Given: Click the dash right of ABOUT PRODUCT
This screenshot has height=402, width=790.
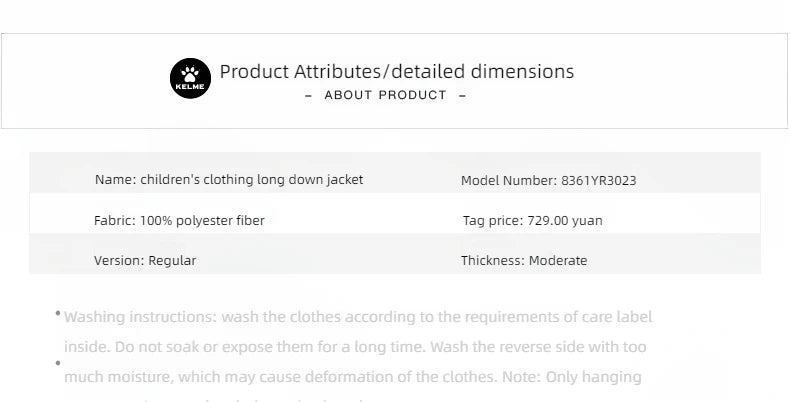Looking at the screenshot, I should 462,95.
